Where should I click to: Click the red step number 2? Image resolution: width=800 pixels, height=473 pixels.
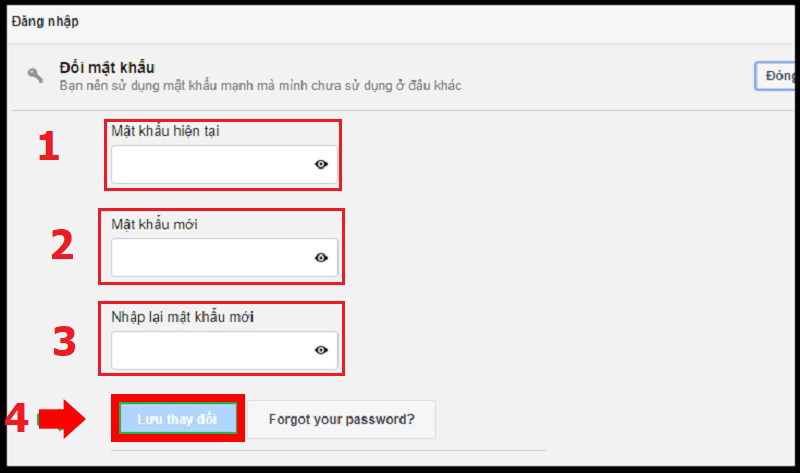[x=62, y=245]
